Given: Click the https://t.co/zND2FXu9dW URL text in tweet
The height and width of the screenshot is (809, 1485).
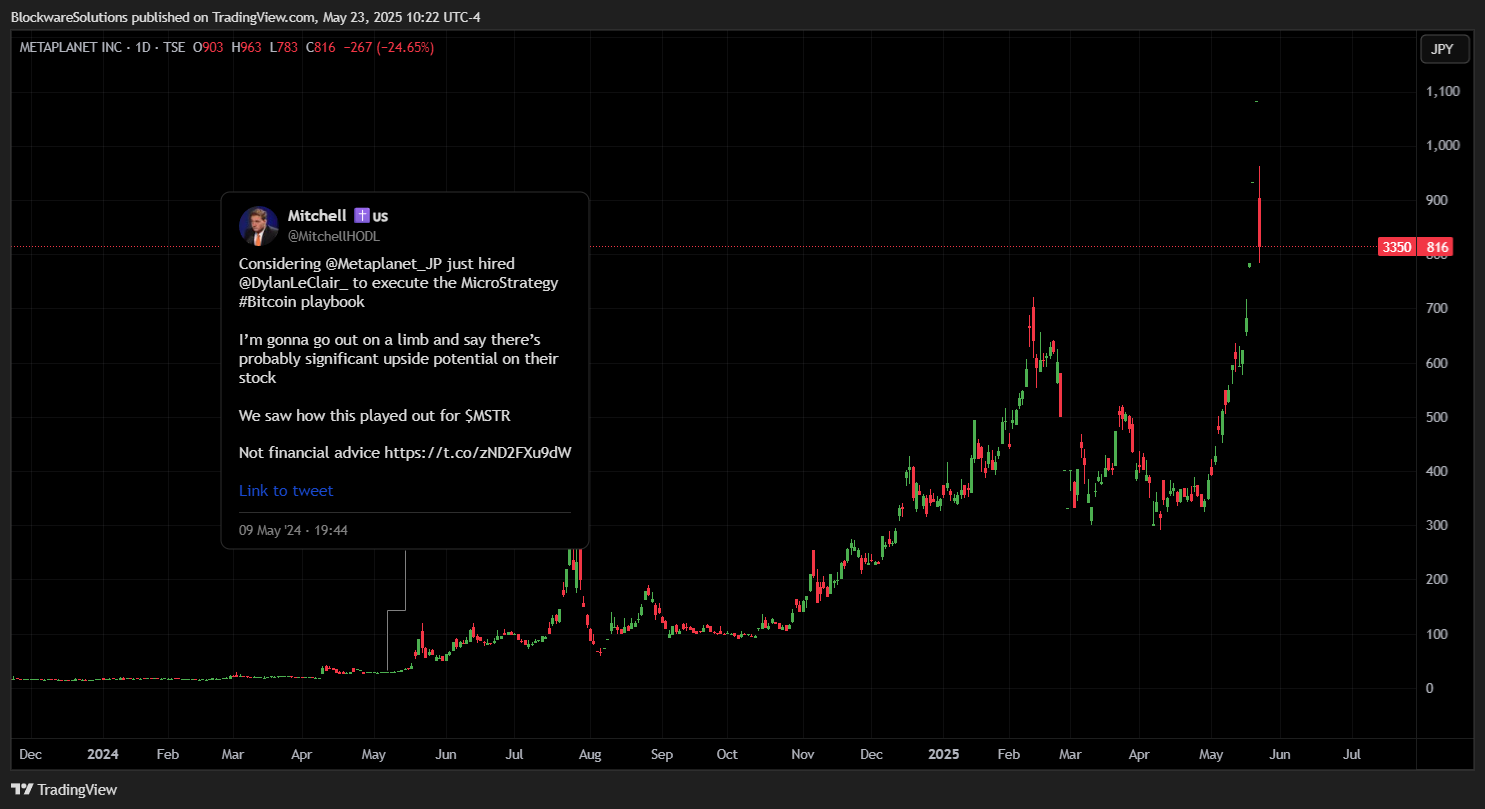Looking at the screenshot, I should 478,453.
